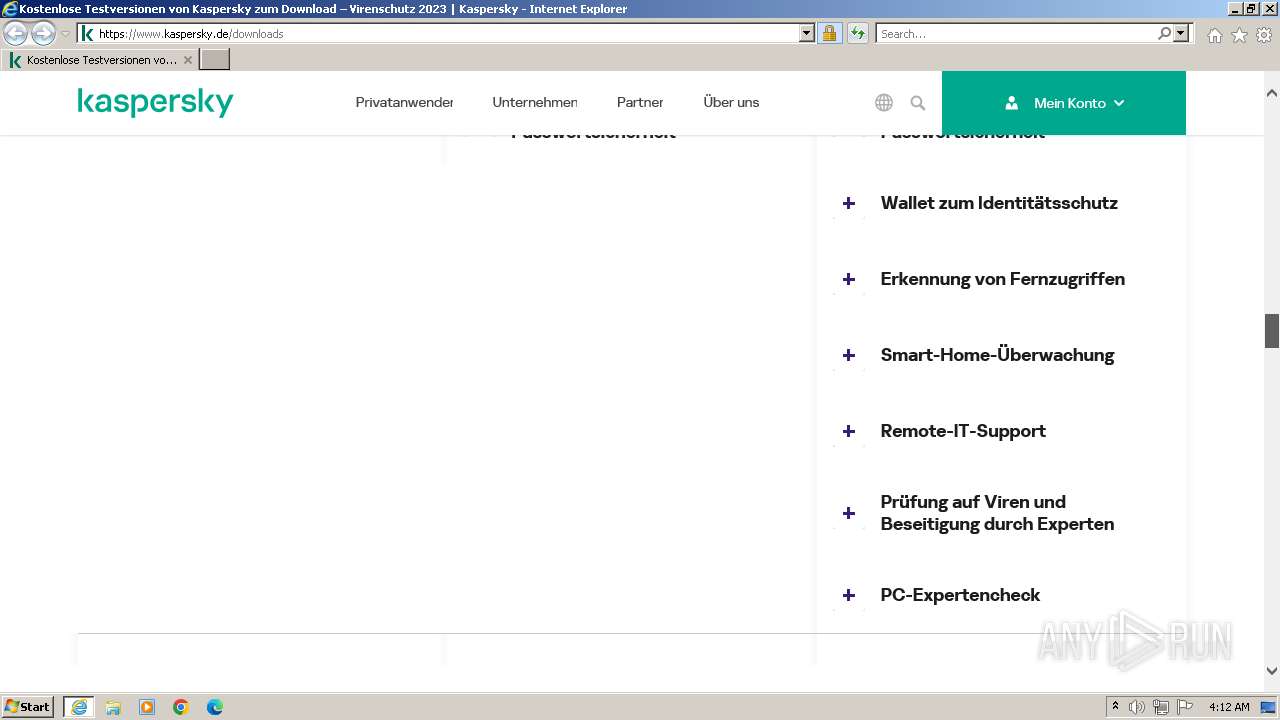Open IE tools gear icon
This screenshot has height=720, width=1280.
point(1264,34)
